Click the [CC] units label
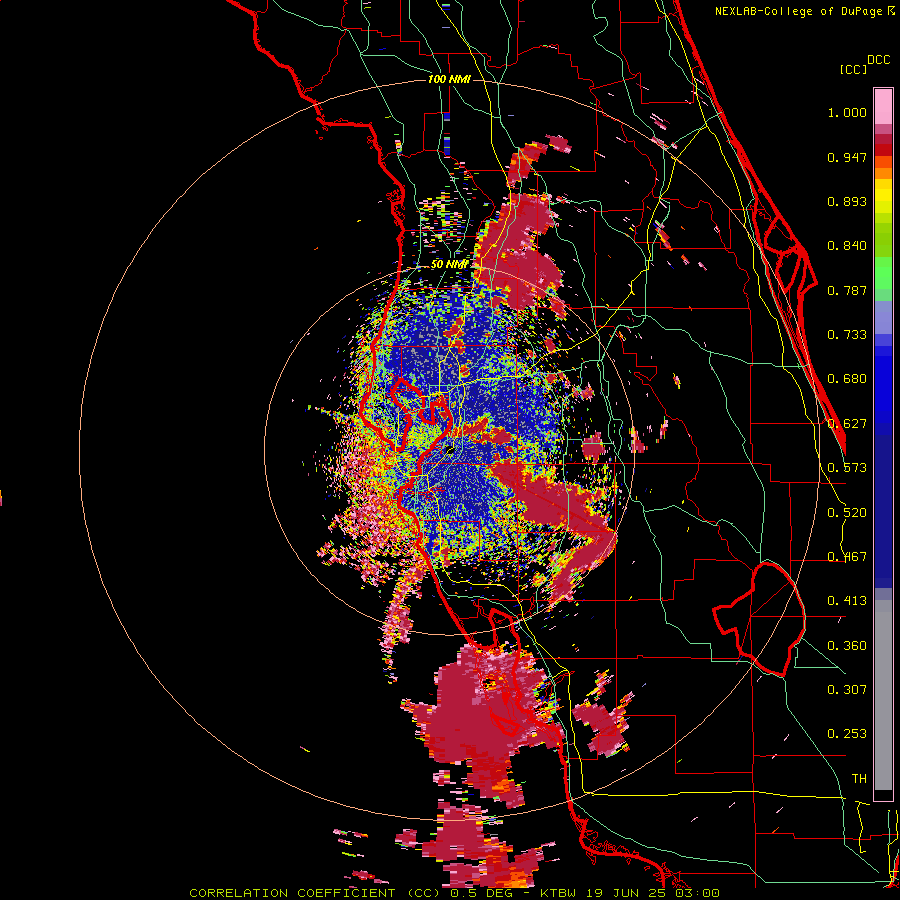 (x=853, y=69)
